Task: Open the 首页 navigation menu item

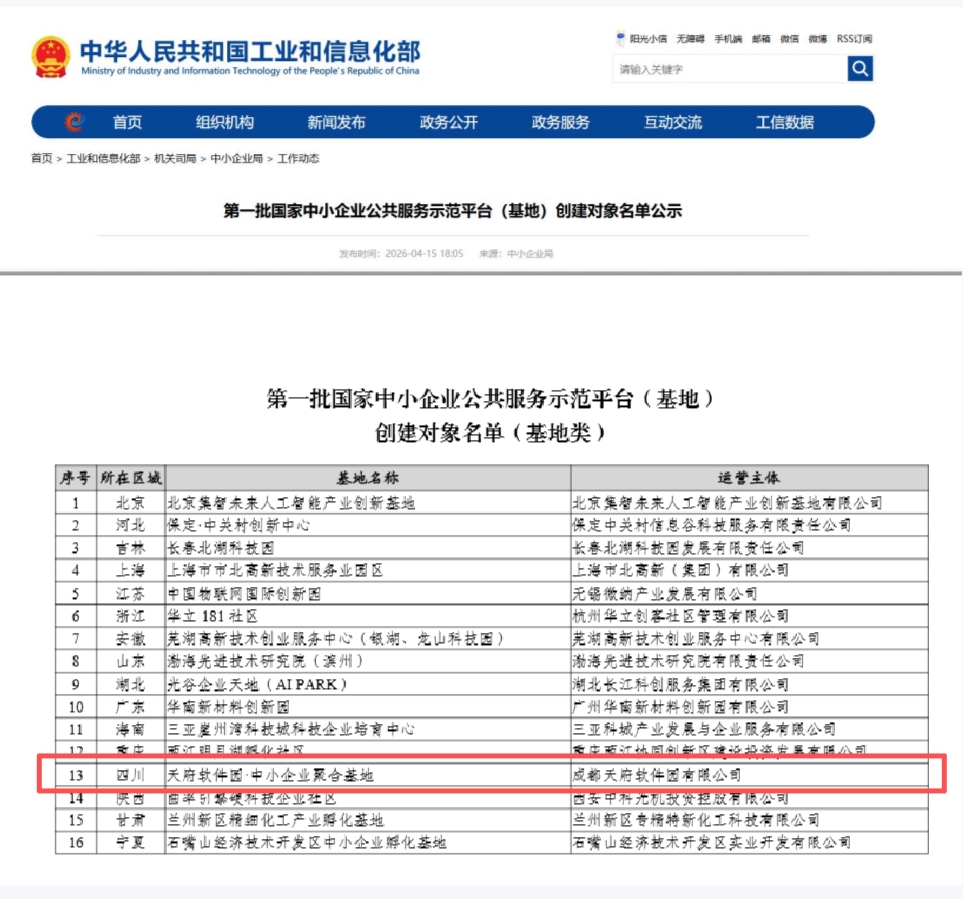Action: [128, 122]
